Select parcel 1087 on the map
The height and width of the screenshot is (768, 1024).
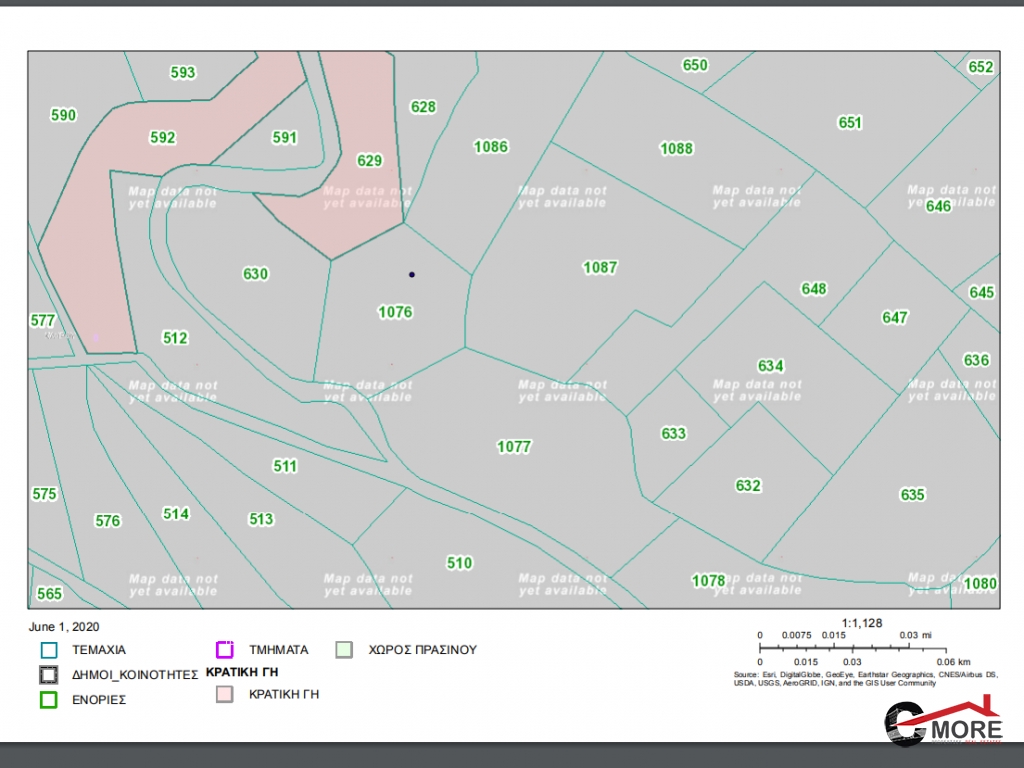600,267
